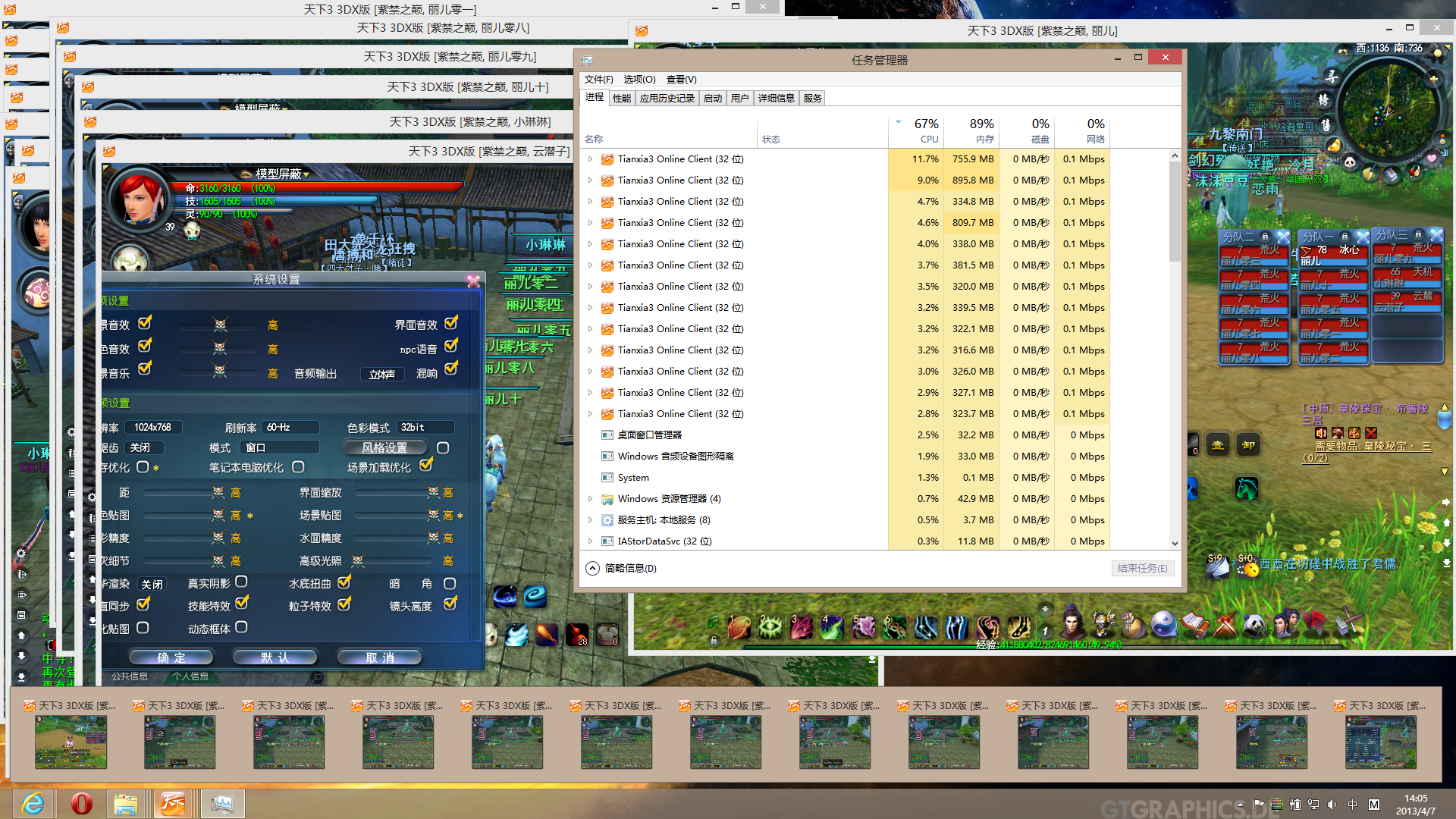Uncheck the 界面音效 checkbox
The height and width of the screenshot is (819, 1456).
[451, 324]
